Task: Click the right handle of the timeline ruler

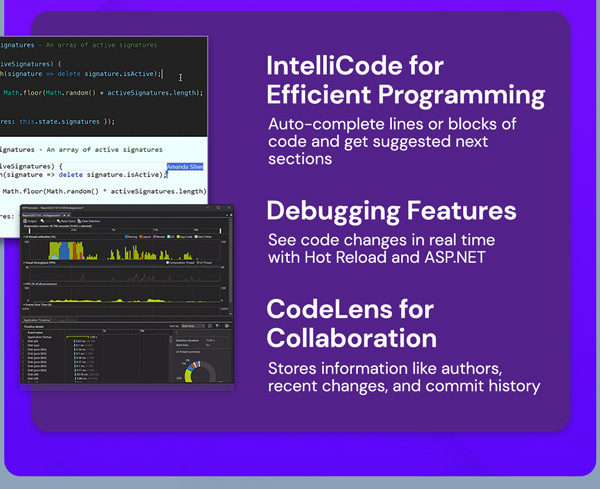Action: [220, 231]
